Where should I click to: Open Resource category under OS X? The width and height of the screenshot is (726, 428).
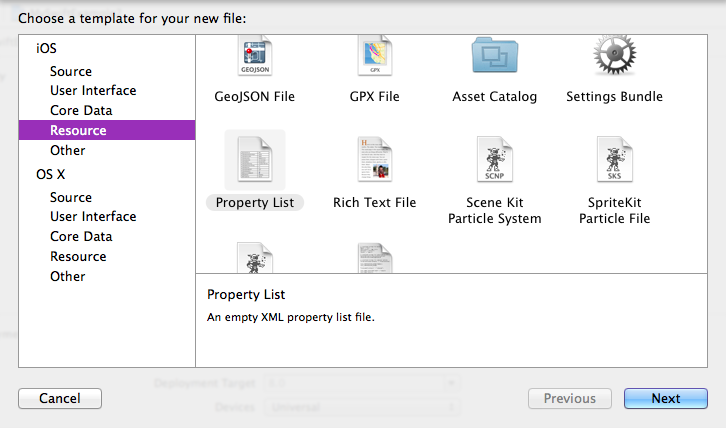coord(78,256)
